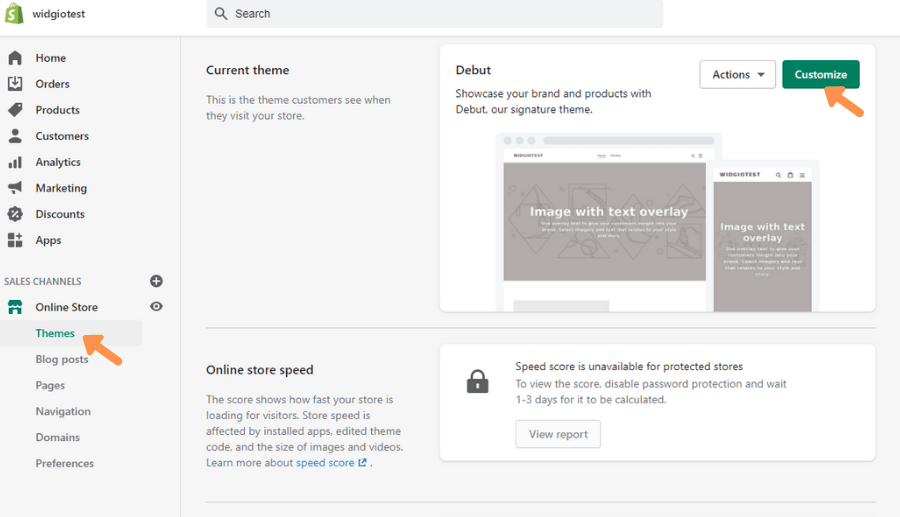View online store via eye icon

pyautogui.click(x=156, y=306)
